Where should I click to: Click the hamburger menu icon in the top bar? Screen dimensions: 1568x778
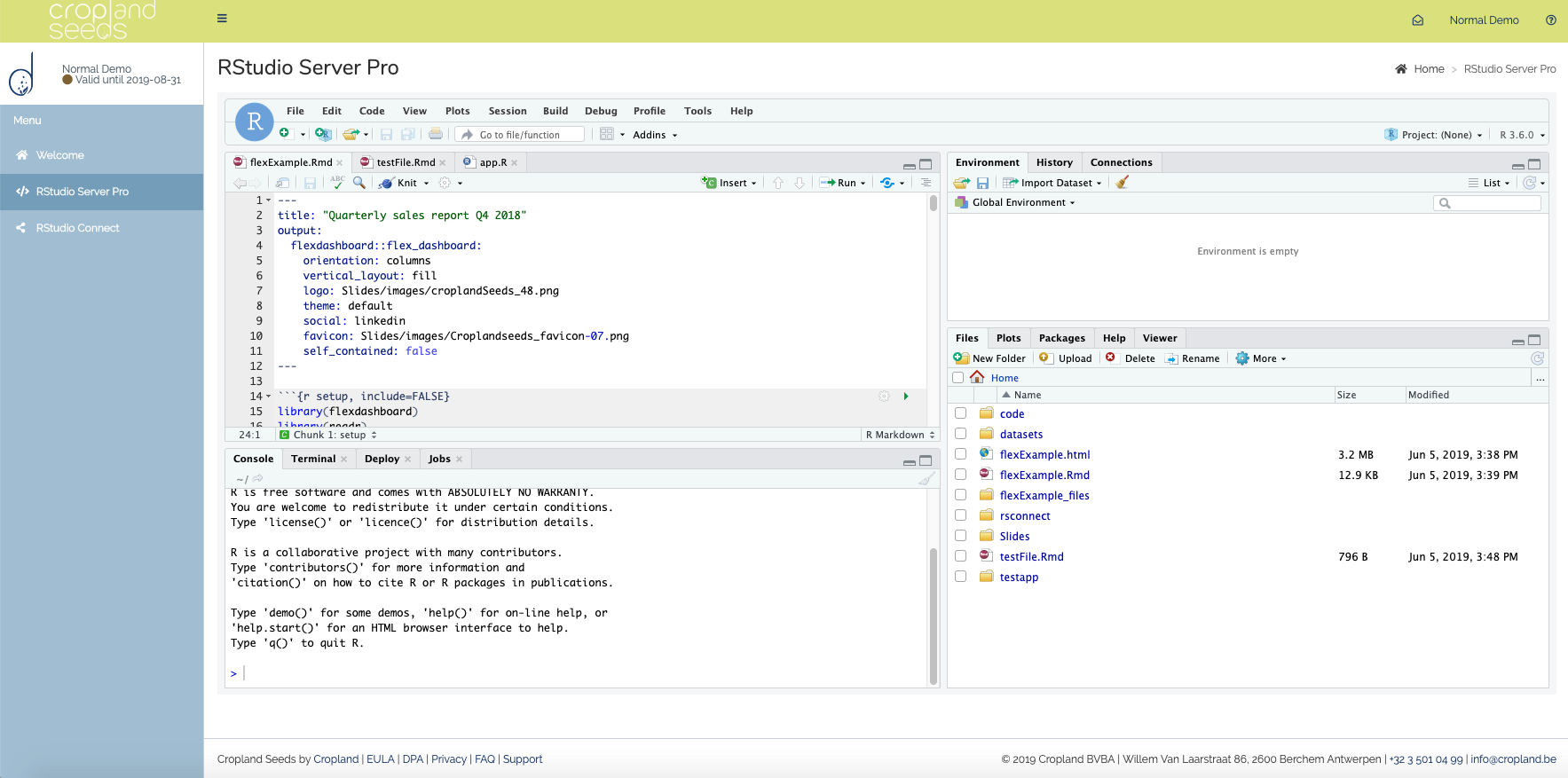coord(222,18)
